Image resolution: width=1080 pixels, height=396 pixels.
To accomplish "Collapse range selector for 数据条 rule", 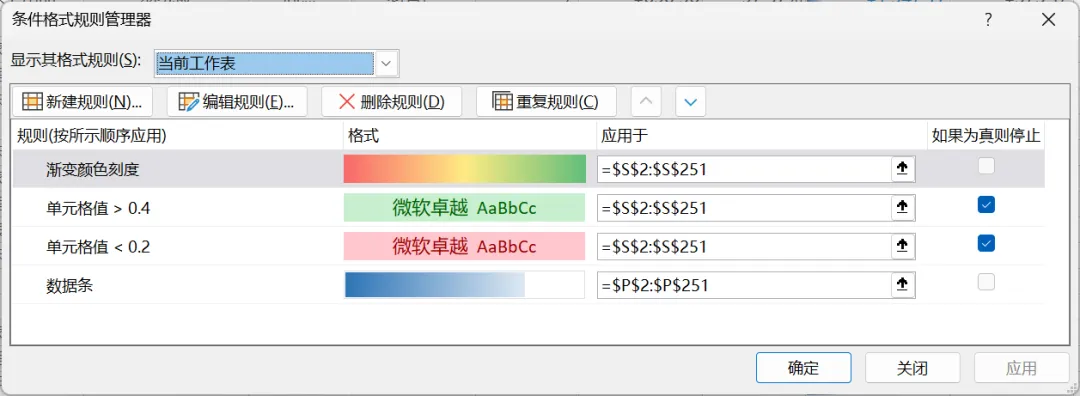I will coord(902,285).
